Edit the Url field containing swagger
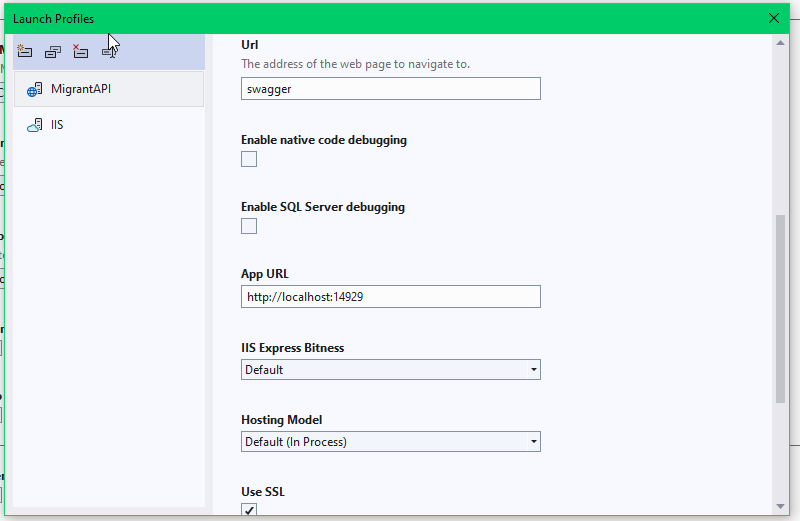 (x=391, y=89)
